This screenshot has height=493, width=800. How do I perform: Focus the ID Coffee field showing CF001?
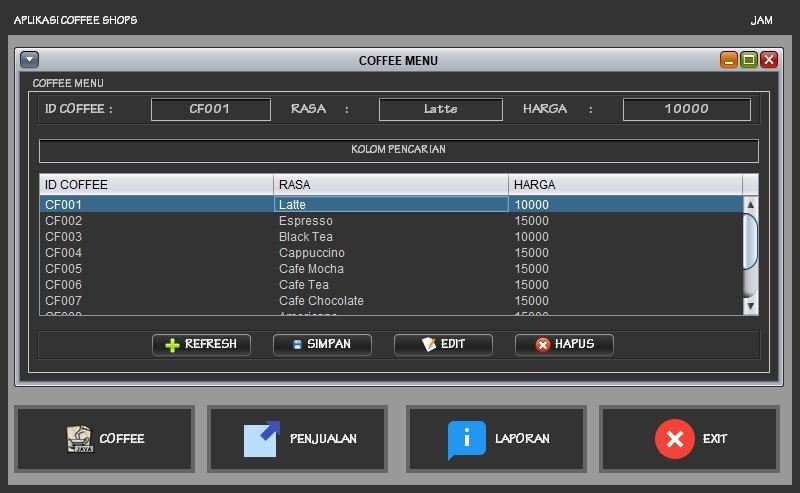click(x=210, y=109)
